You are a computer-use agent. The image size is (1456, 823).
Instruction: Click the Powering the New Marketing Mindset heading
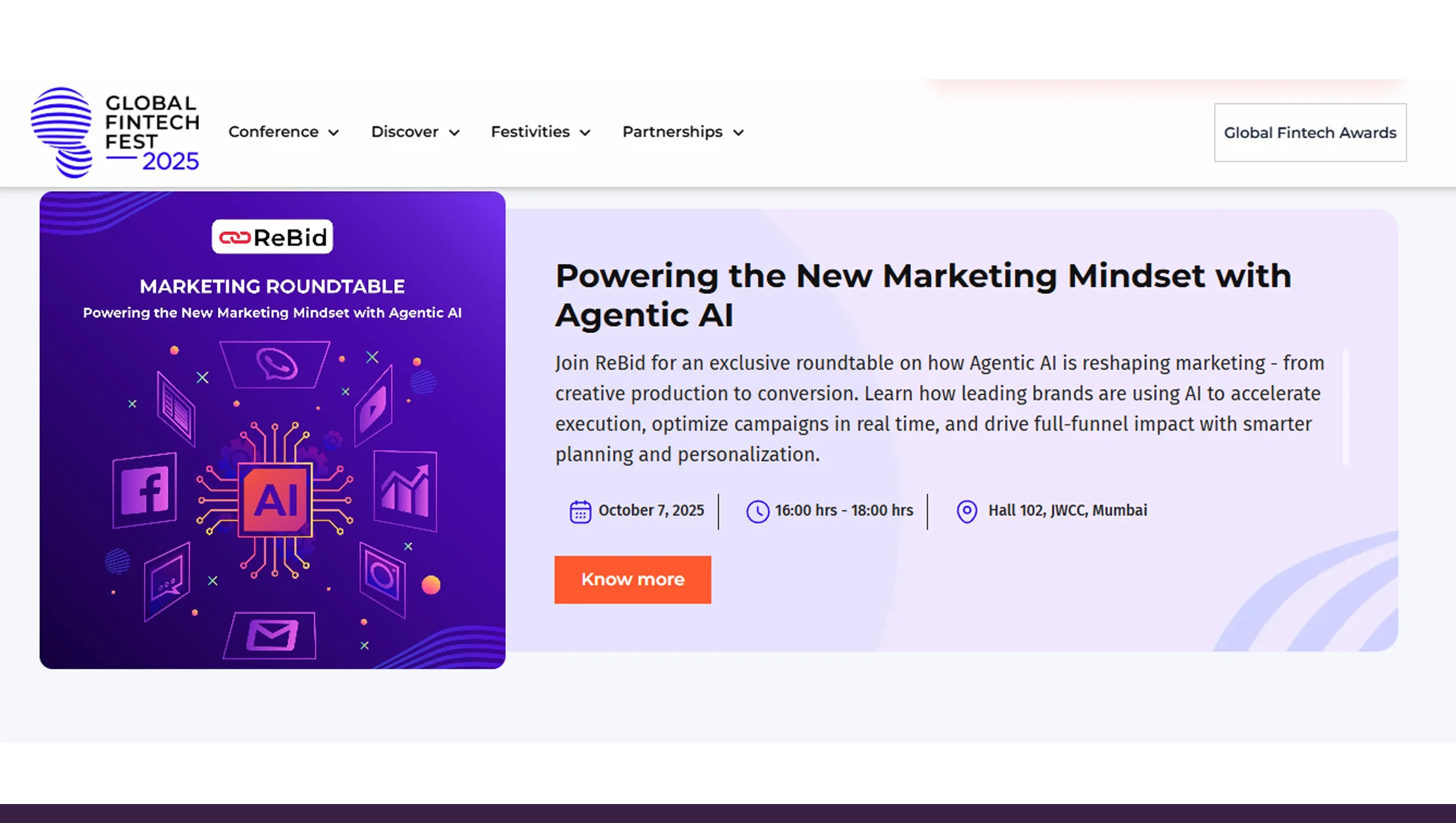pyautogui.click(x=923, y=295)
